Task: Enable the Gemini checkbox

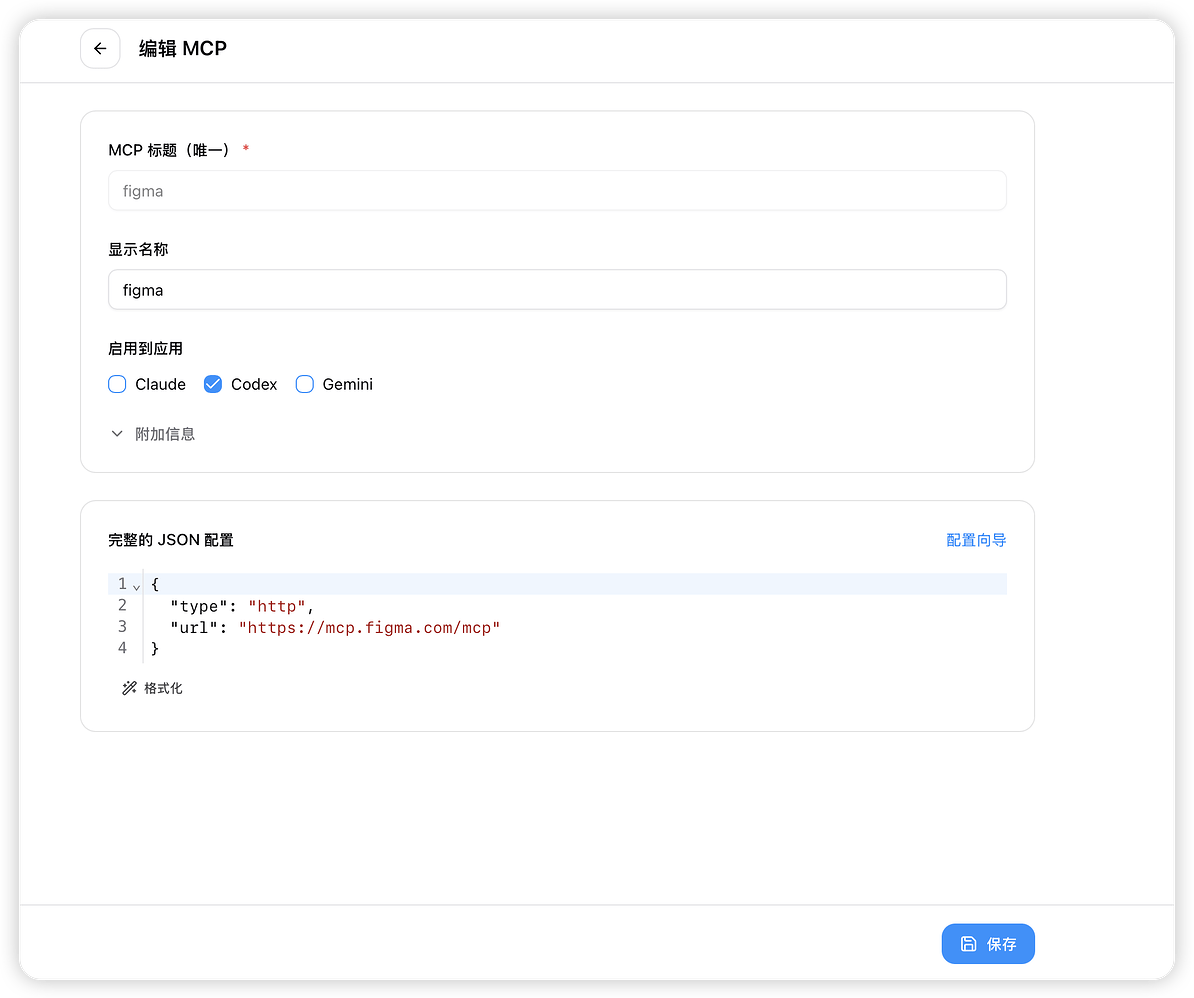Action: point(305,384)
